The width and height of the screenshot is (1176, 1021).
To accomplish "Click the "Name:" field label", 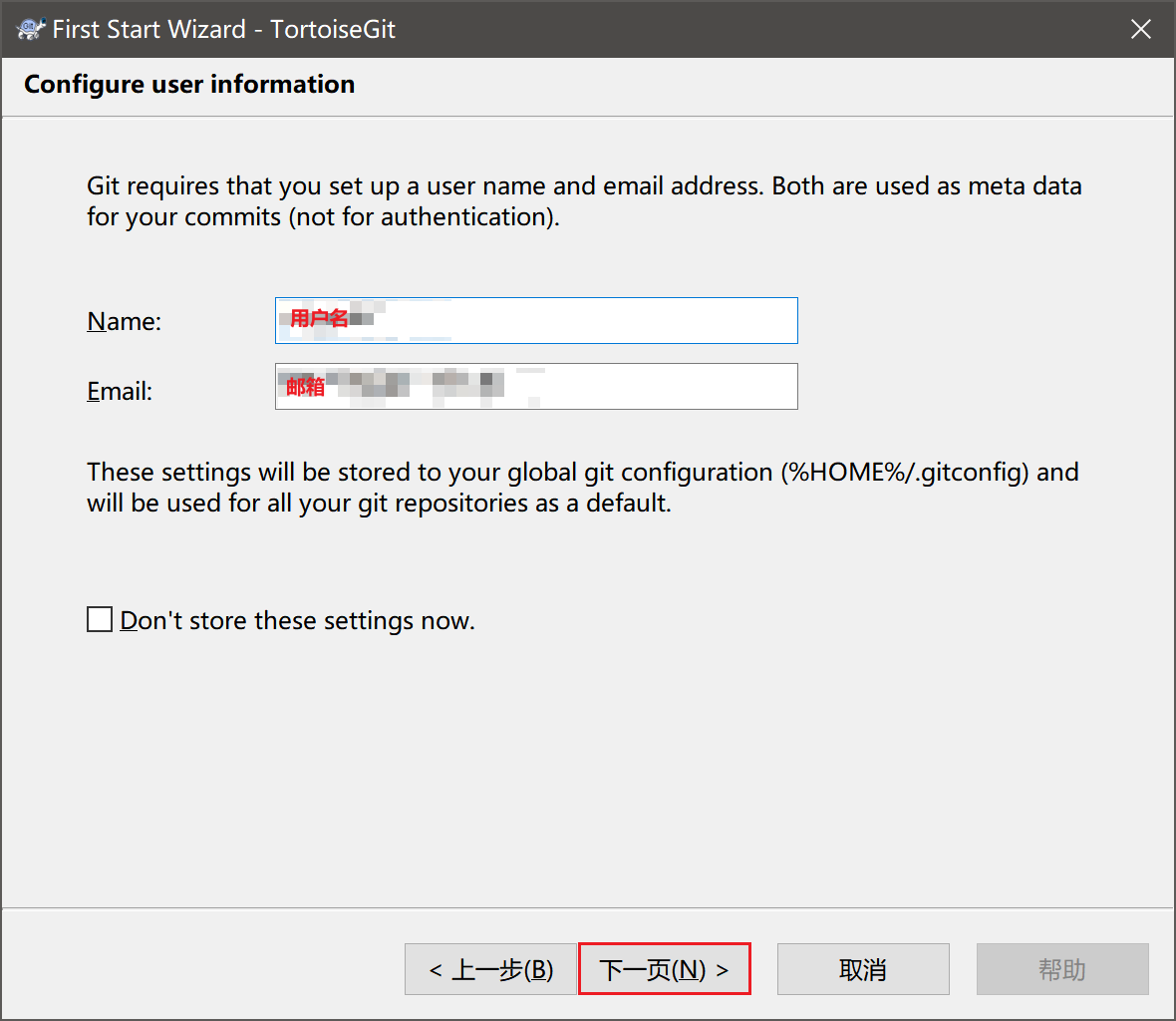I will [124, 321].
